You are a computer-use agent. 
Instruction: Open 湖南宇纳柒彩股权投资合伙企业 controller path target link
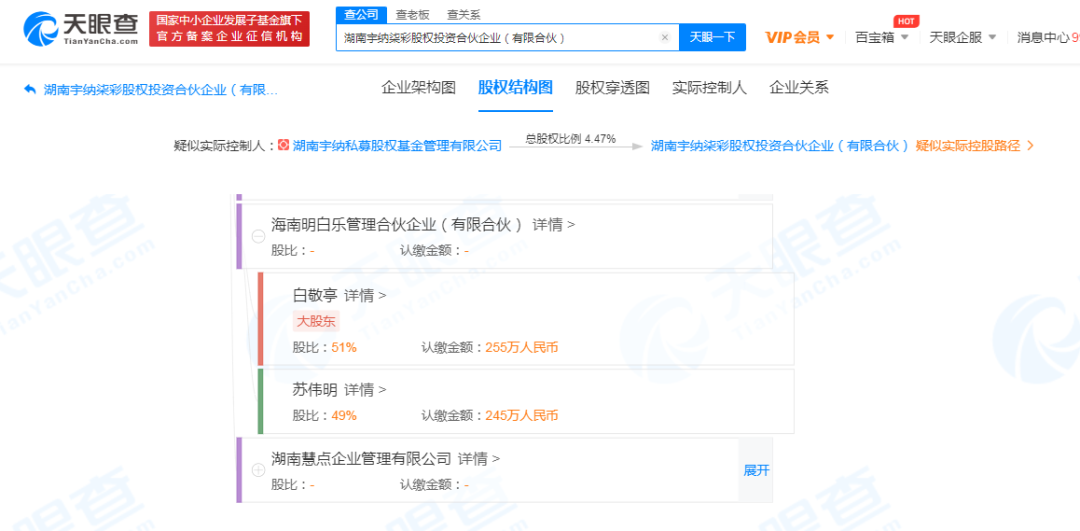coord(780,145)
